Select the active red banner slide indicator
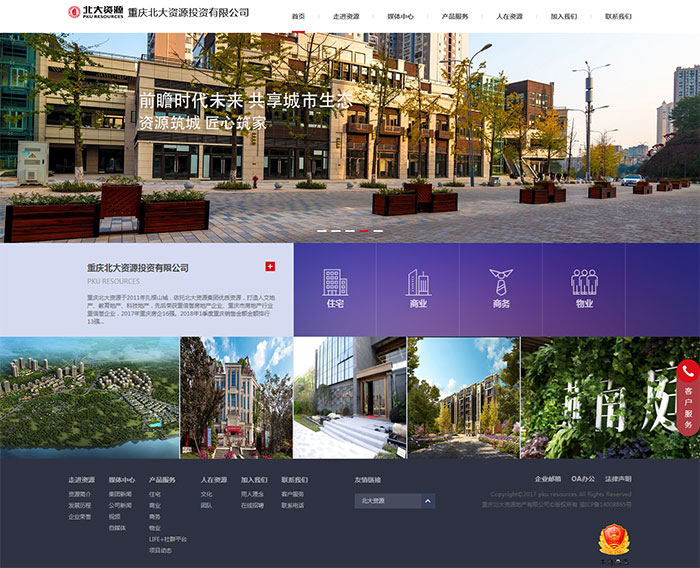Screen dimensions: 700x568 click(x=364, y=231)
